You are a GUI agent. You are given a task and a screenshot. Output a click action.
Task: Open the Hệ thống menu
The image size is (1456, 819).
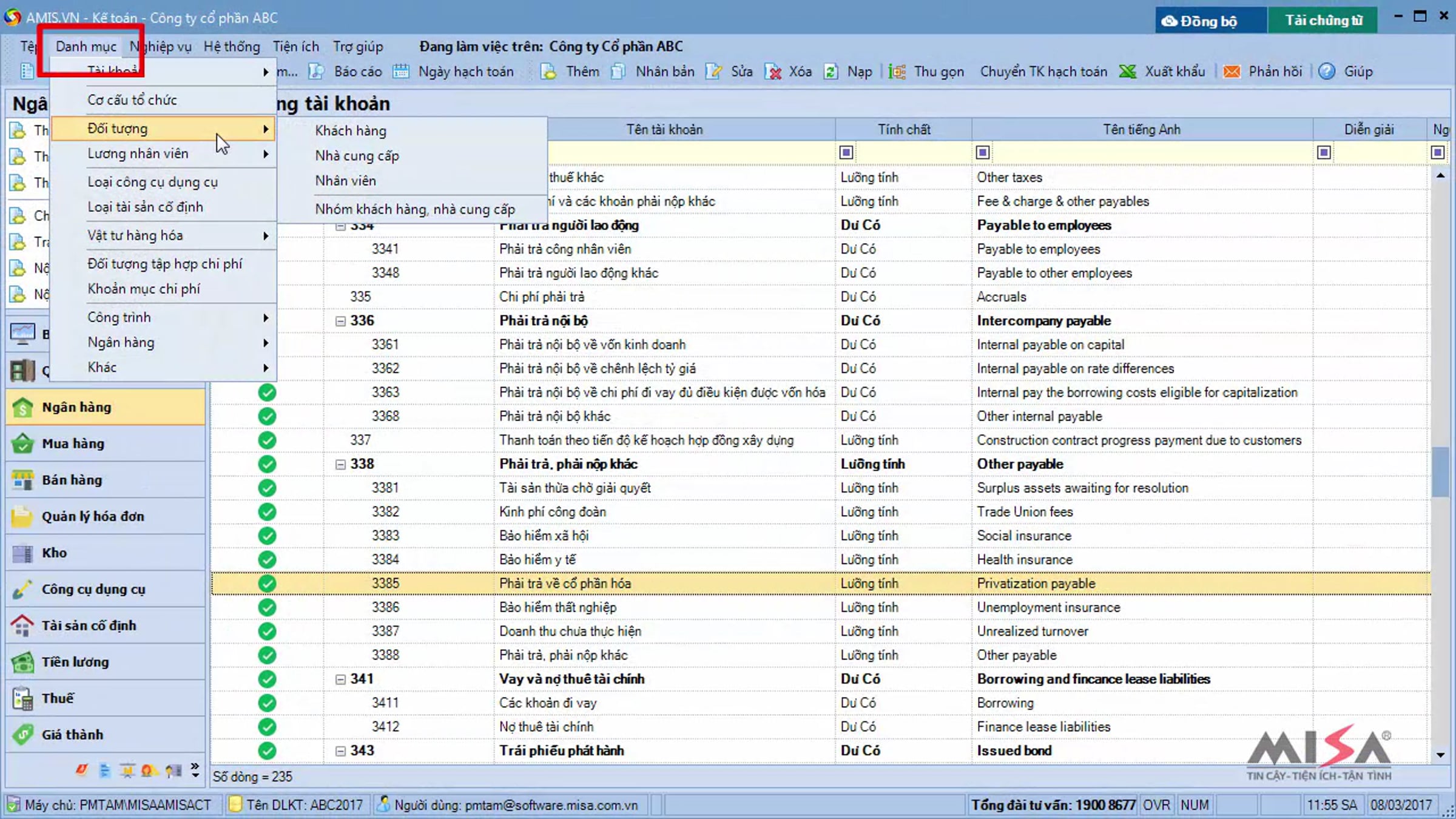click(x=232, y=47)
